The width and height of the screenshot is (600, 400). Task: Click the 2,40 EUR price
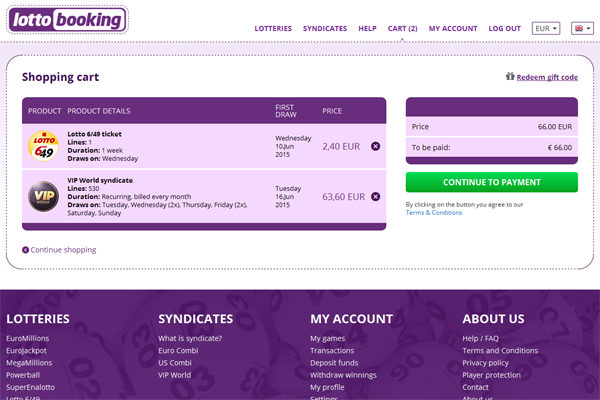[341, 147]
